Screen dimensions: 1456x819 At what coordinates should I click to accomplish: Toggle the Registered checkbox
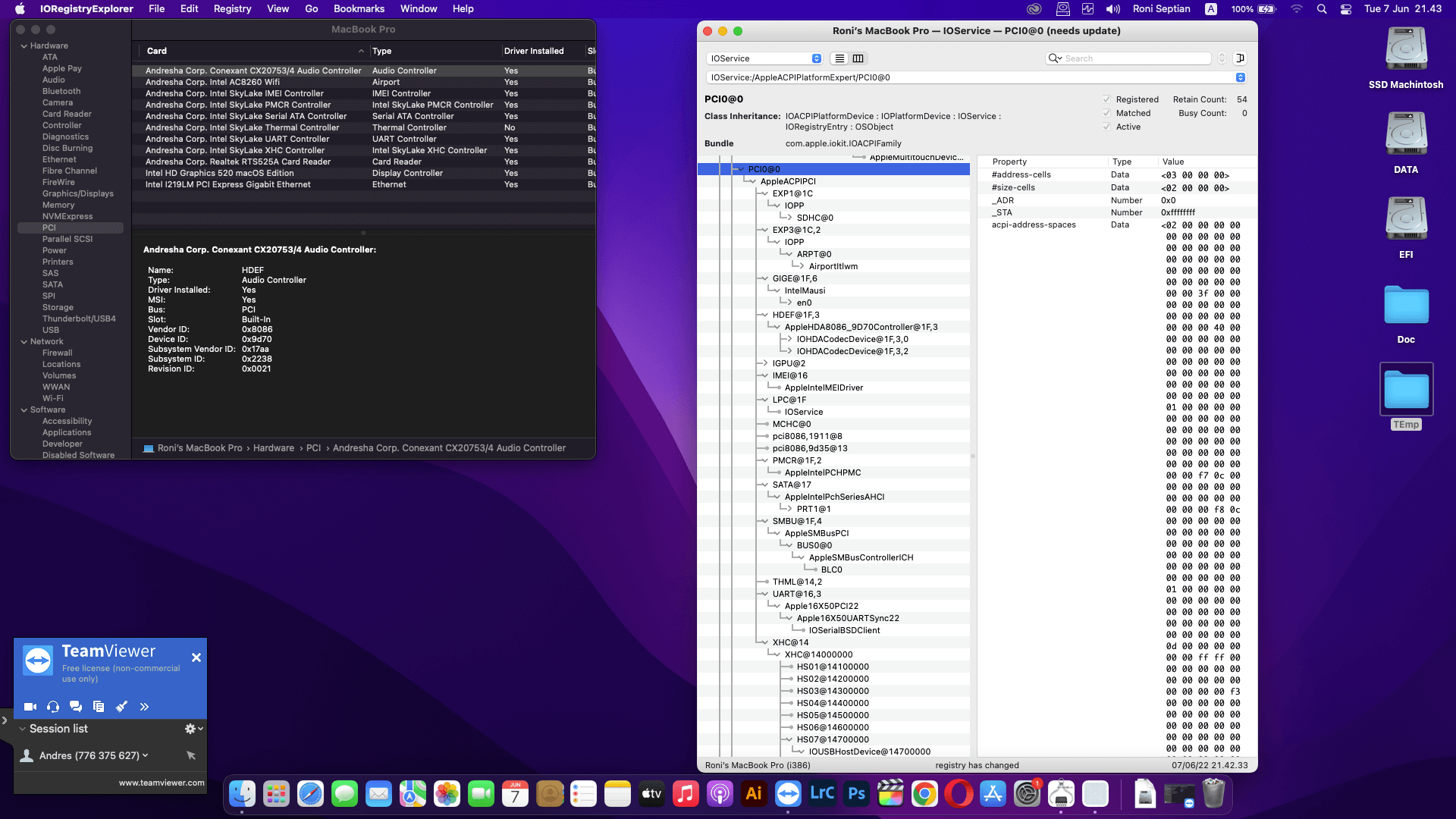(1106, 99)
